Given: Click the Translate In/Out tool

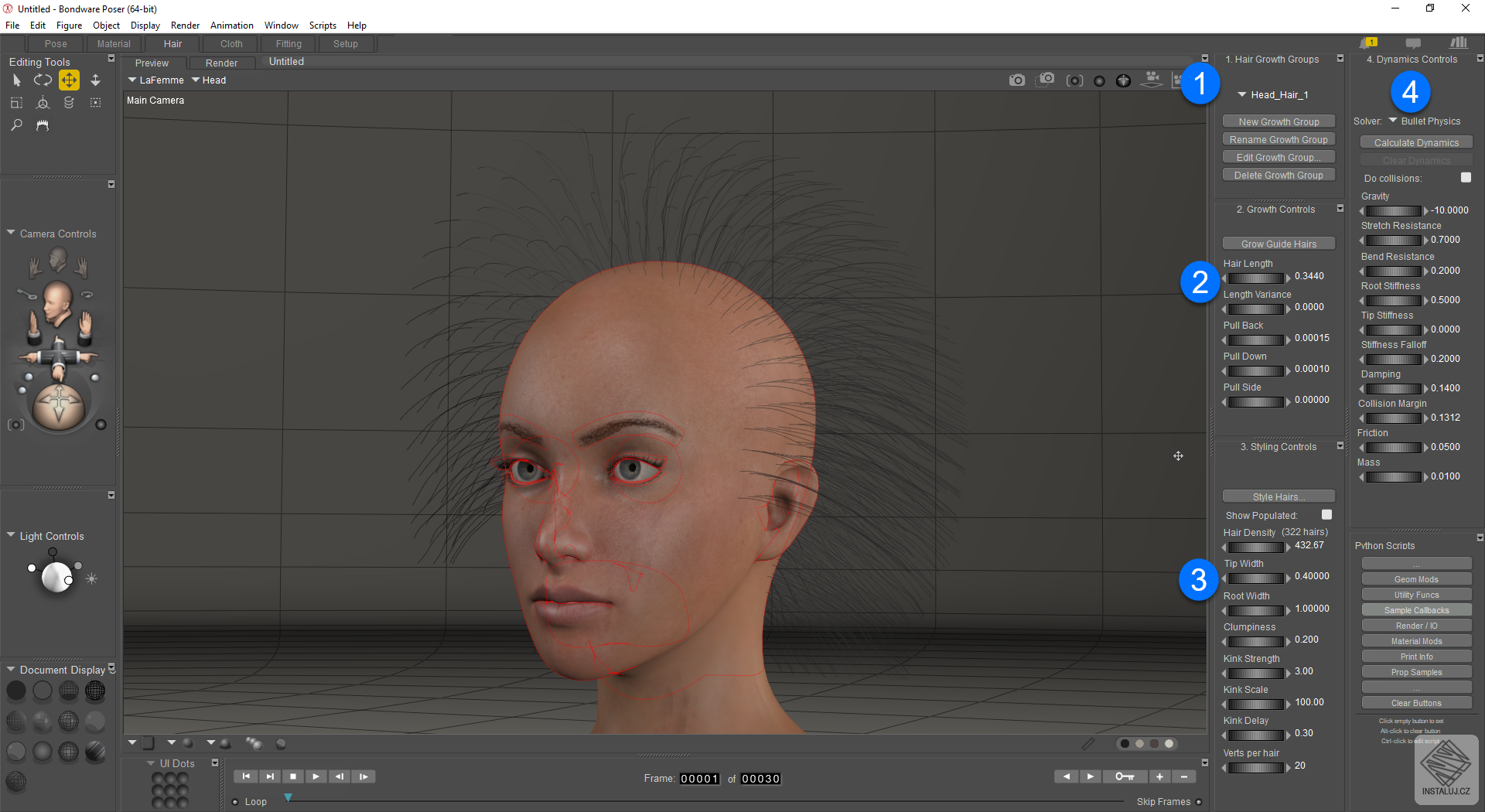Looking at the screenshot, I should (x=95, y=80).
